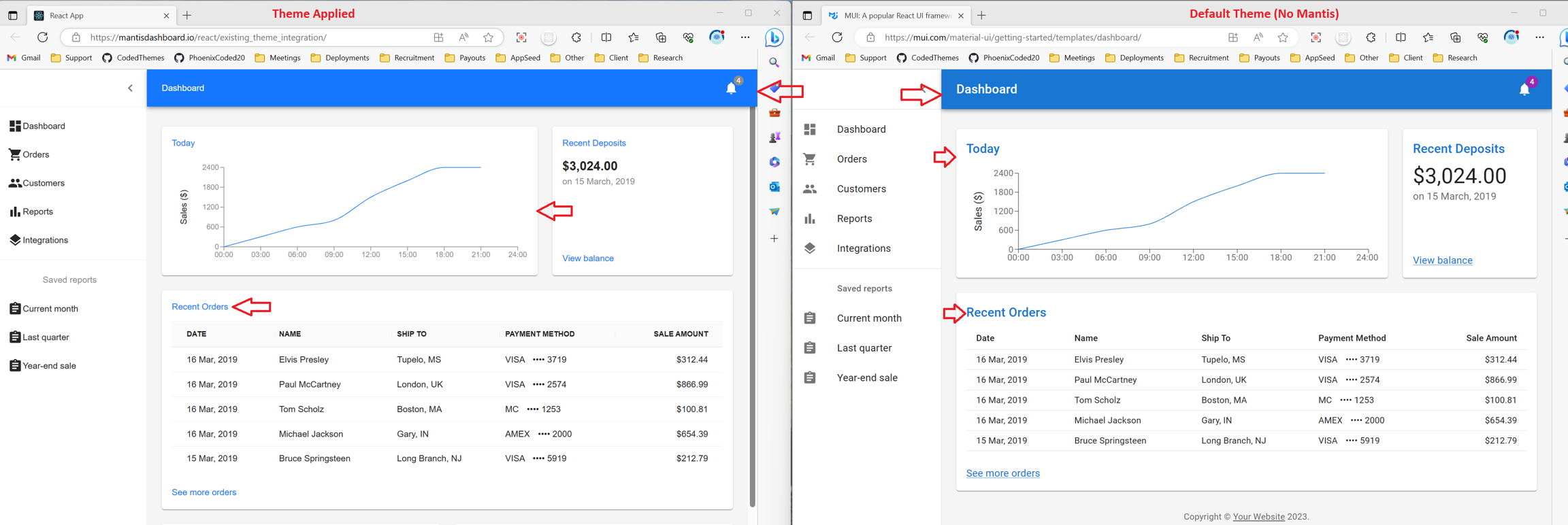The width and height of the screenshot is (1568, 525).
Task: Open the Gmail bookmark in left browser
Action: click(24, 58)
